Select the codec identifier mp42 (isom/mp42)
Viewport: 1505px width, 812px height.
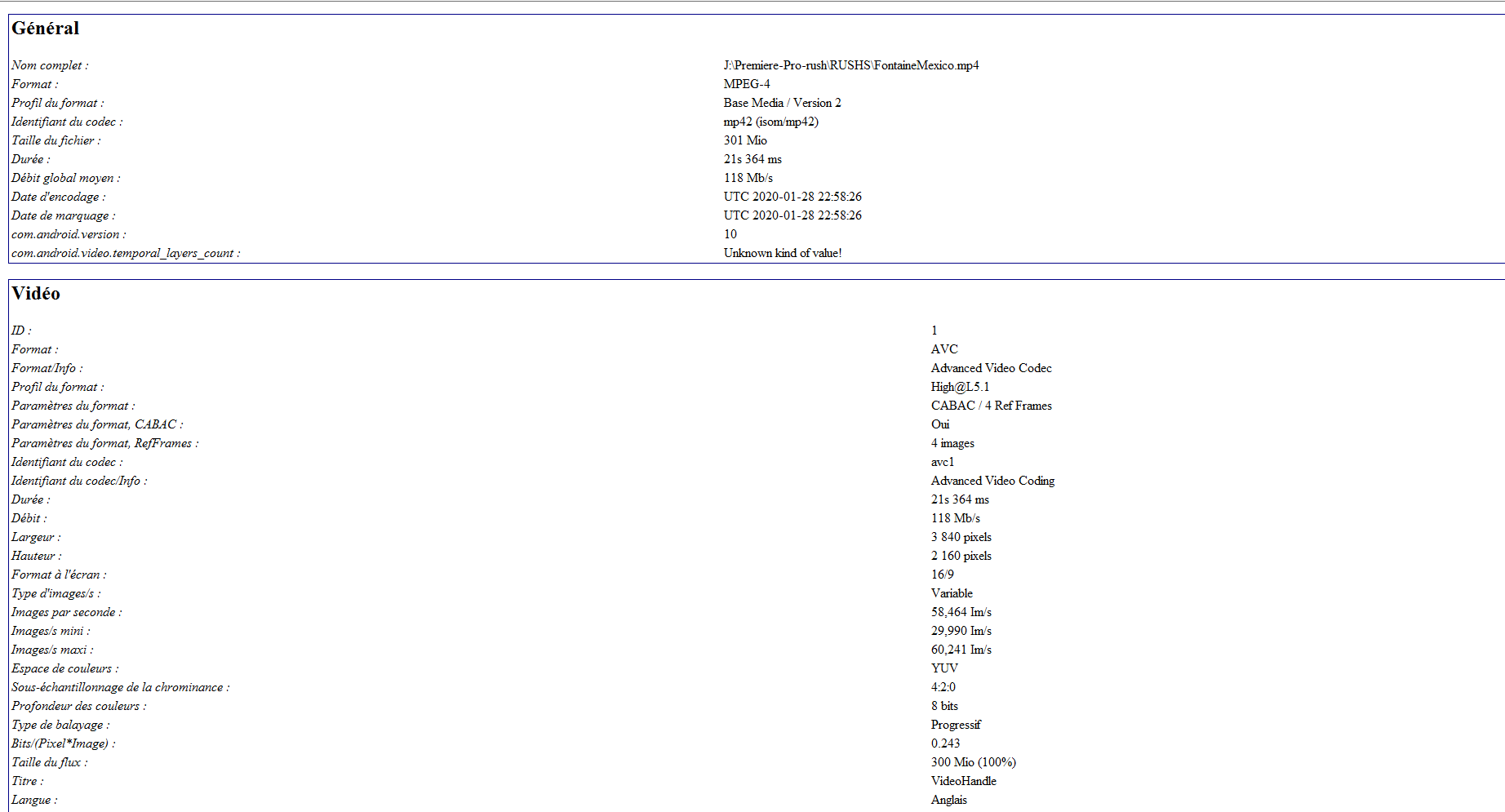click(x=770, y=122)
